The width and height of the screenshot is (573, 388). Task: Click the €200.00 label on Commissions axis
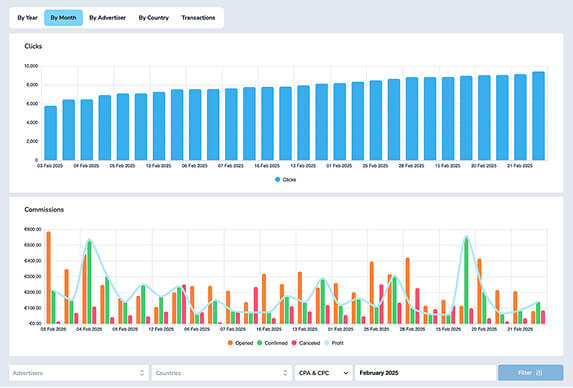click(33, 292)
